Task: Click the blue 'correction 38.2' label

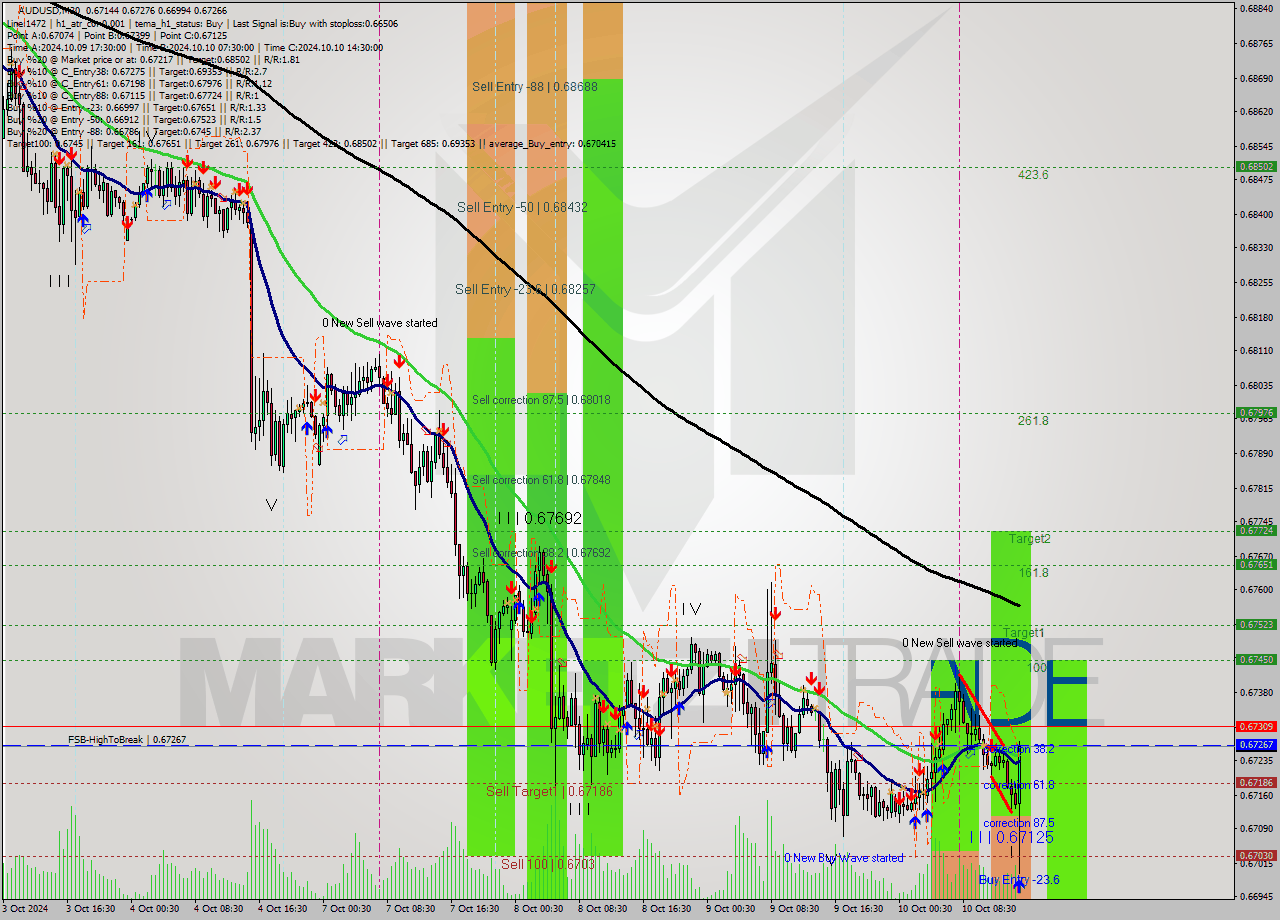Action: pos(1019,748)
